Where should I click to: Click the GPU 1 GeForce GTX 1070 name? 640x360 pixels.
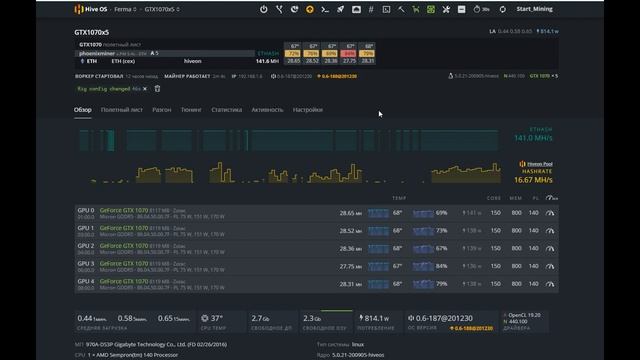click(x=124, y=228)
